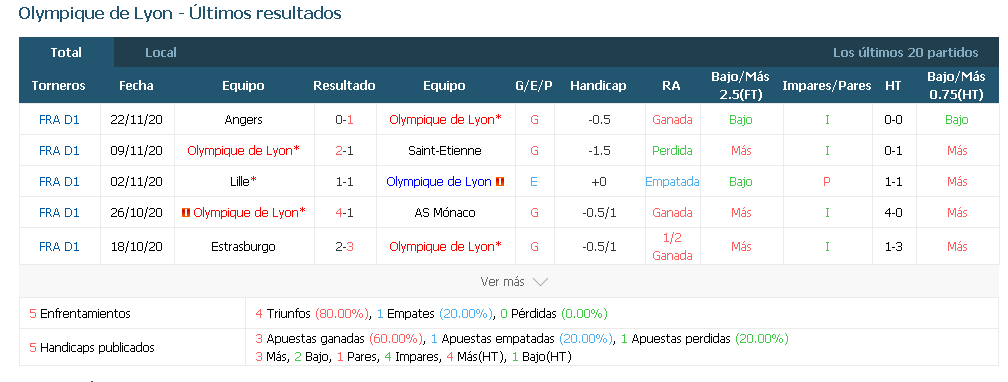Select the Total tab
This screenshot has height=382, width=1008.
pos(66,53)
